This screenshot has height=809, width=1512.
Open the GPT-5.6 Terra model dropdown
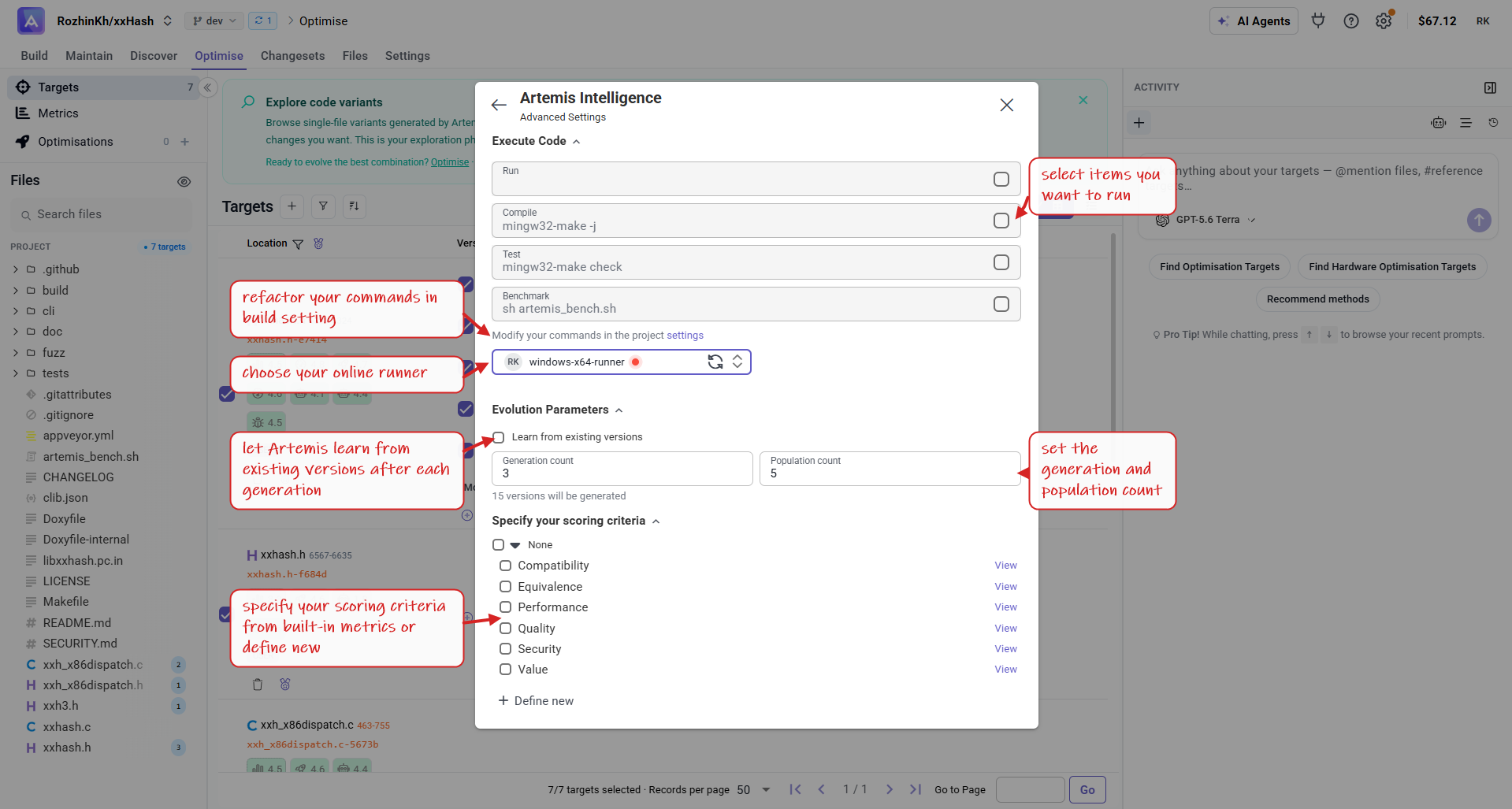(x=1206, y=220)
